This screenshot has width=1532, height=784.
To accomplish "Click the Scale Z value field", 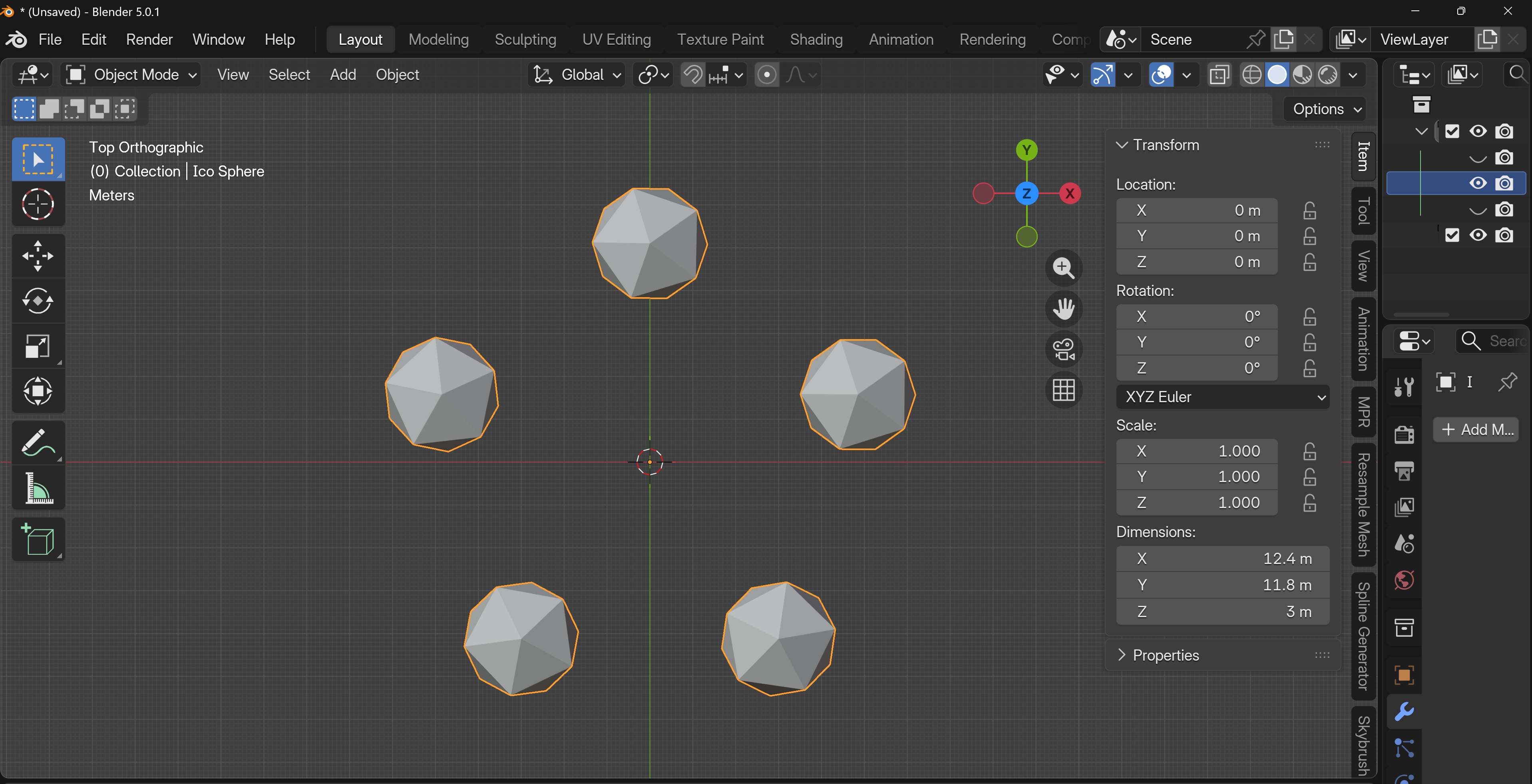I will pos(1197,503).
